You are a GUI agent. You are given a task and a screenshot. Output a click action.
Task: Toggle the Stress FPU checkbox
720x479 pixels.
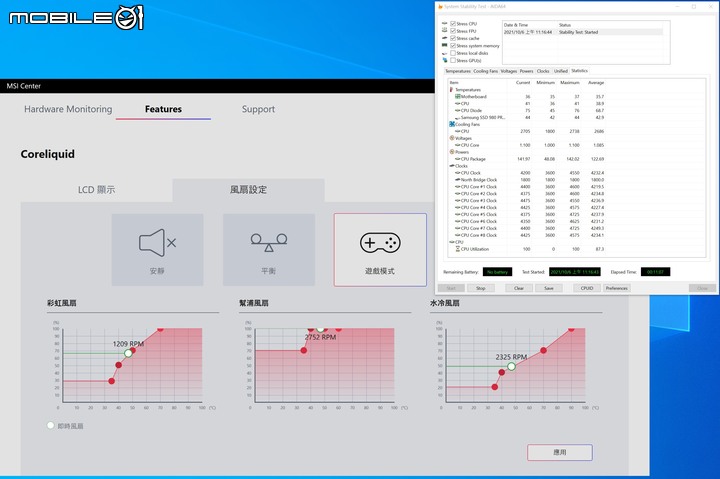click(x=453, y=31)
